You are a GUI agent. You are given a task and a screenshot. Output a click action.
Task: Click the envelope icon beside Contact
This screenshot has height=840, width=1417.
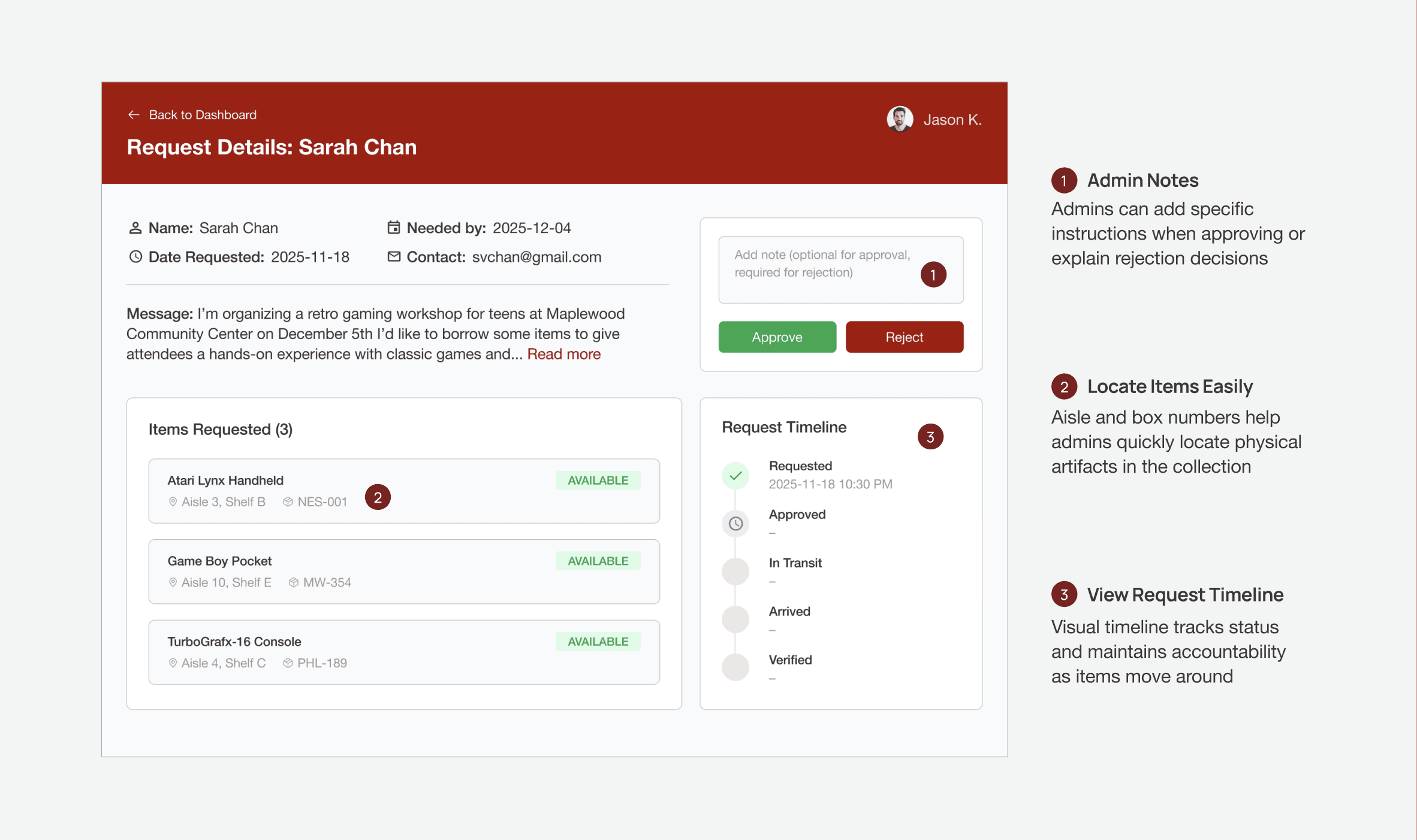pyautogui.click(x=394, y=257)
